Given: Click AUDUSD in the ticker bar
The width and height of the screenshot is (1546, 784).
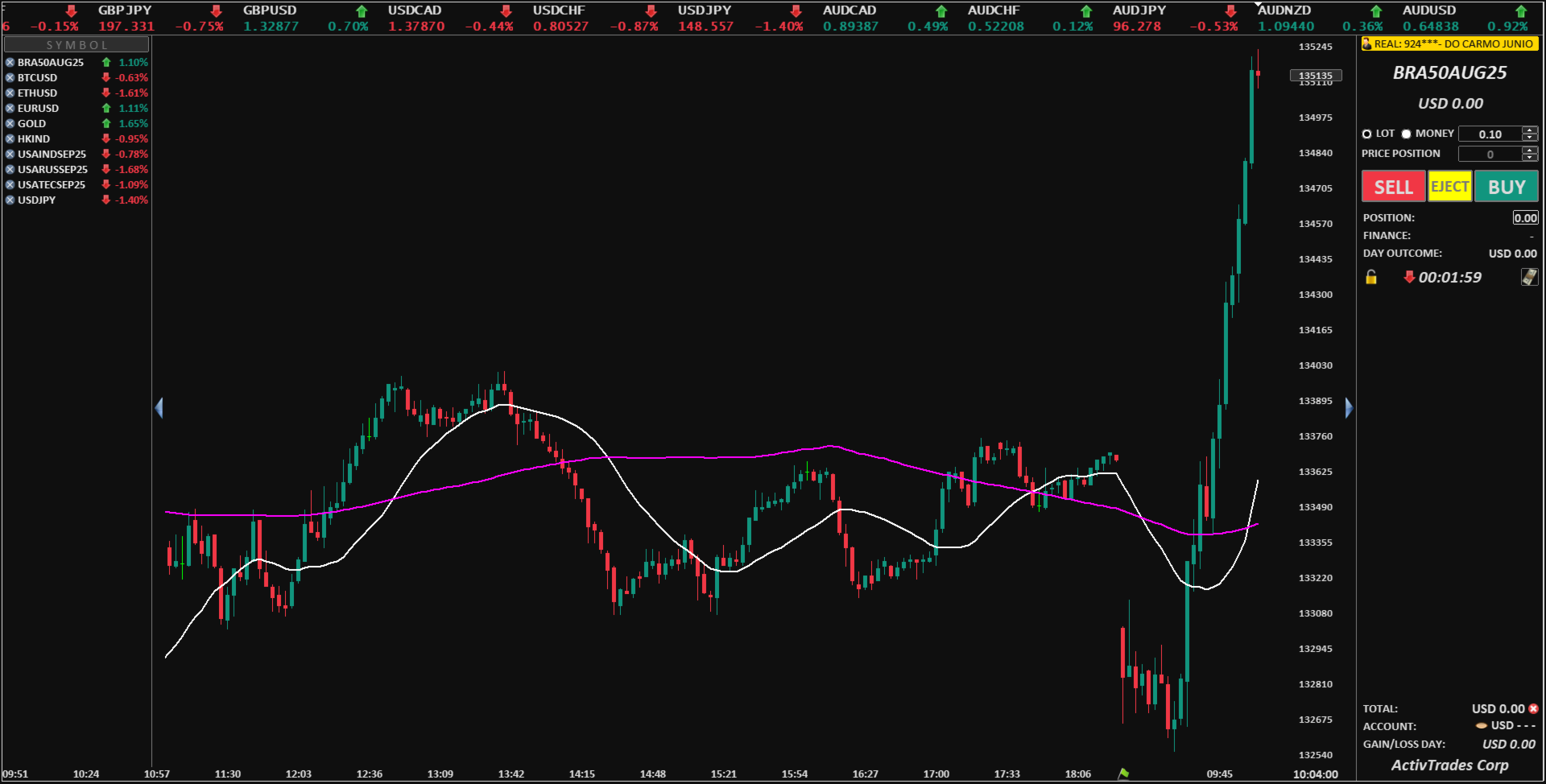Looking at the screenshot, I should [1429, 10].
